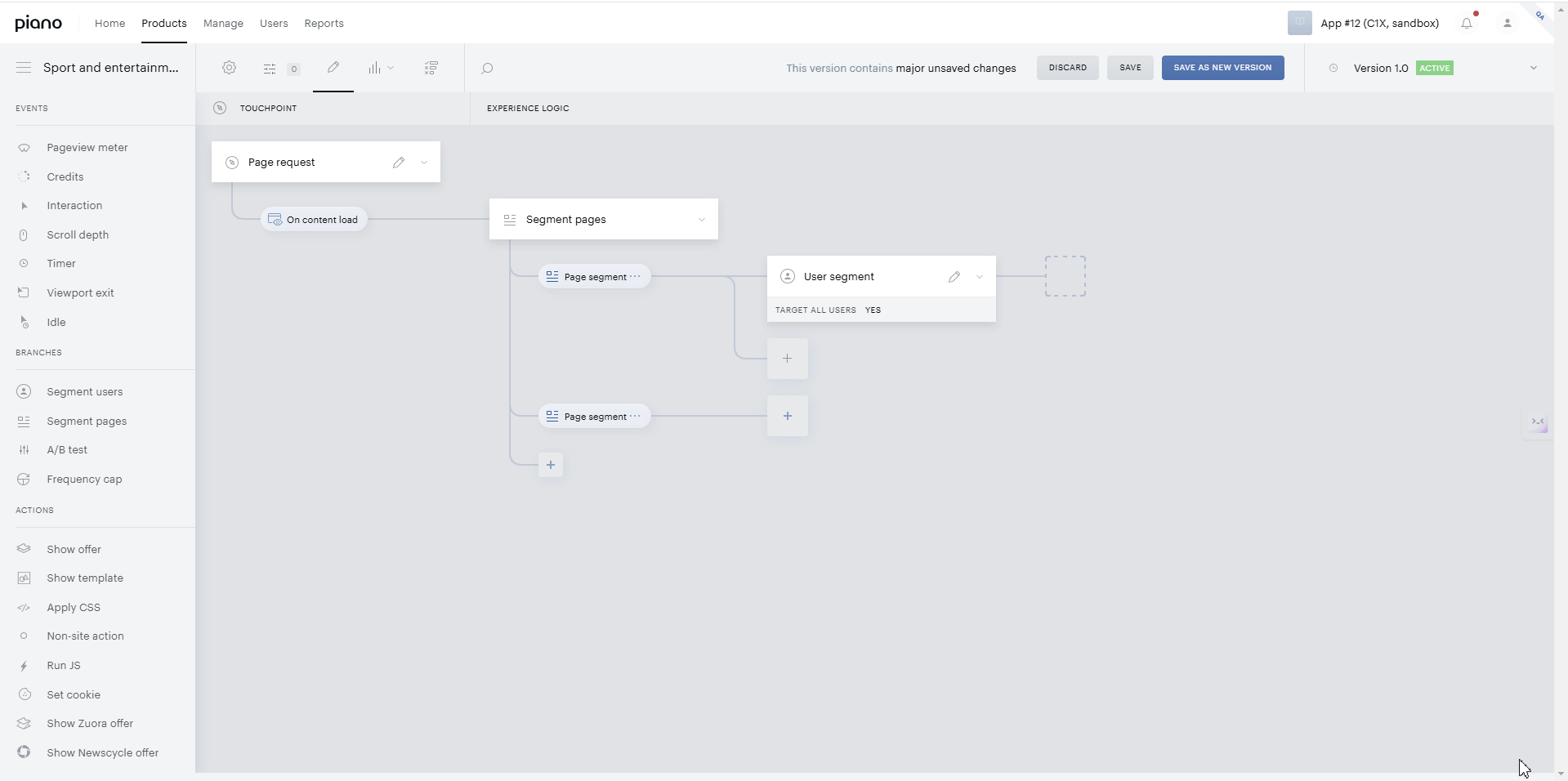This screenshot has width=1568, height=781.
Task: Discard the unsaved changes
Action: click(1068, 68)
